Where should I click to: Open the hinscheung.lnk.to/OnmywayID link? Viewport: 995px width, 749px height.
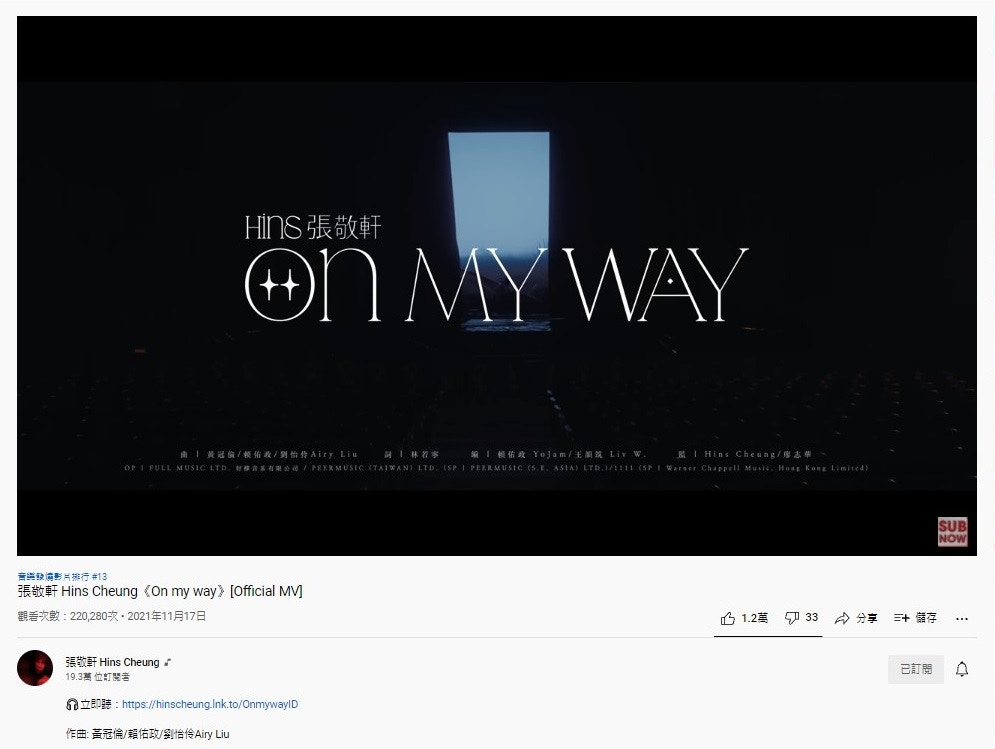coord(210,704)
